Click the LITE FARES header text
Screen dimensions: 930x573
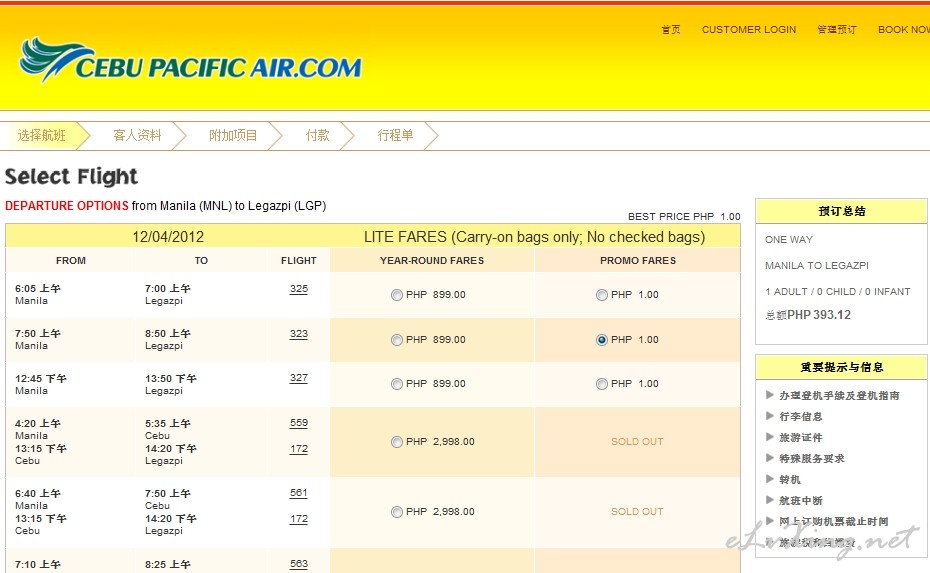534,237
